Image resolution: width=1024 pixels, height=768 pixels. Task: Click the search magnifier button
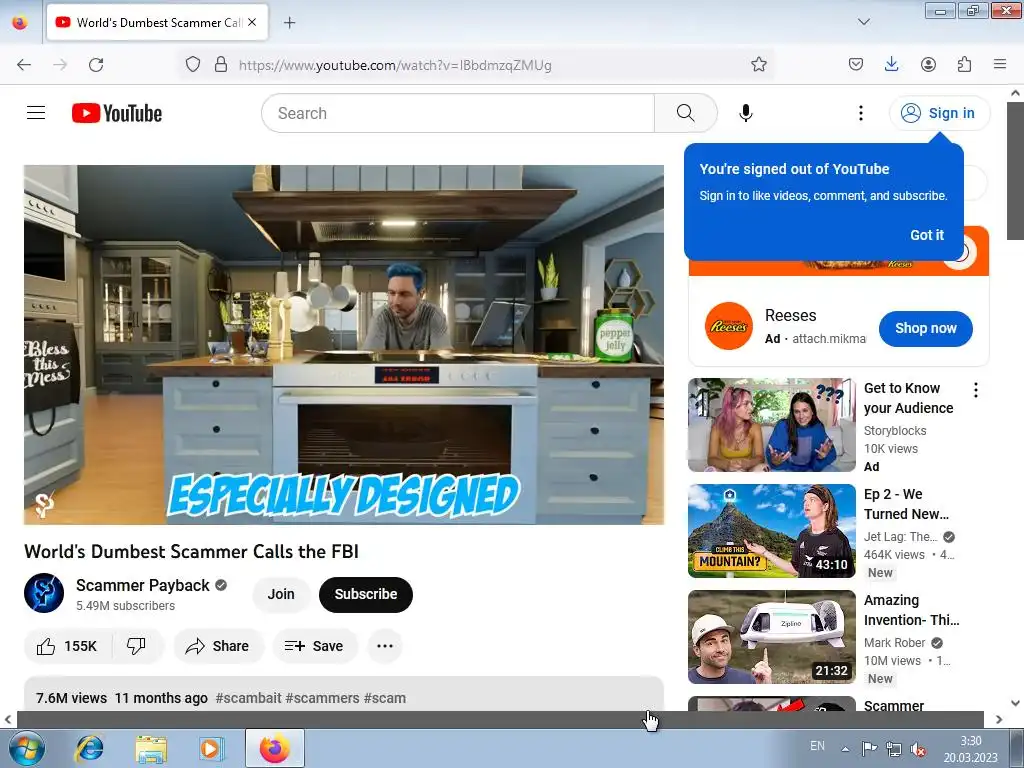(686, 113)
